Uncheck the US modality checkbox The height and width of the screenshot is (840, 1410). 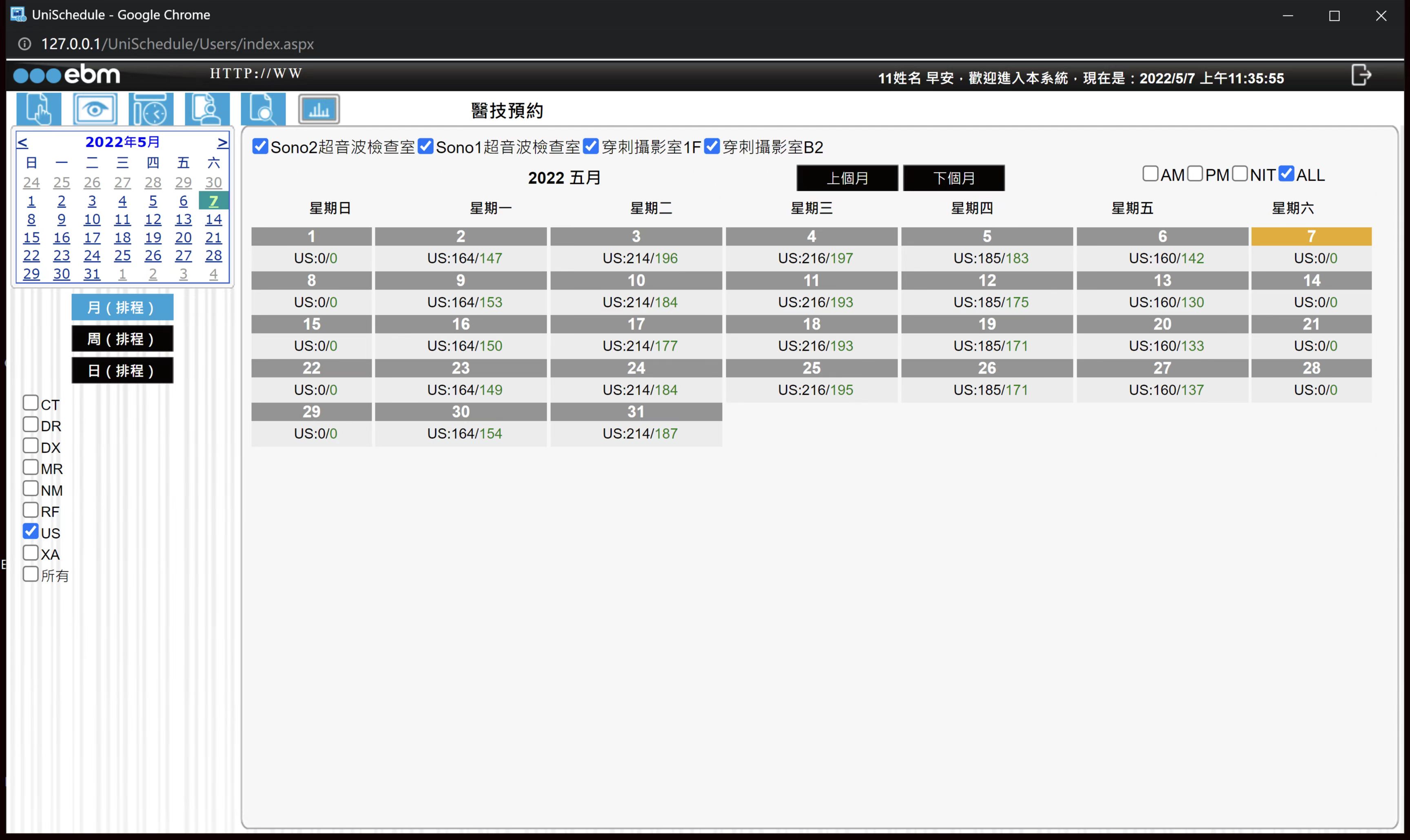pos(31,531)
